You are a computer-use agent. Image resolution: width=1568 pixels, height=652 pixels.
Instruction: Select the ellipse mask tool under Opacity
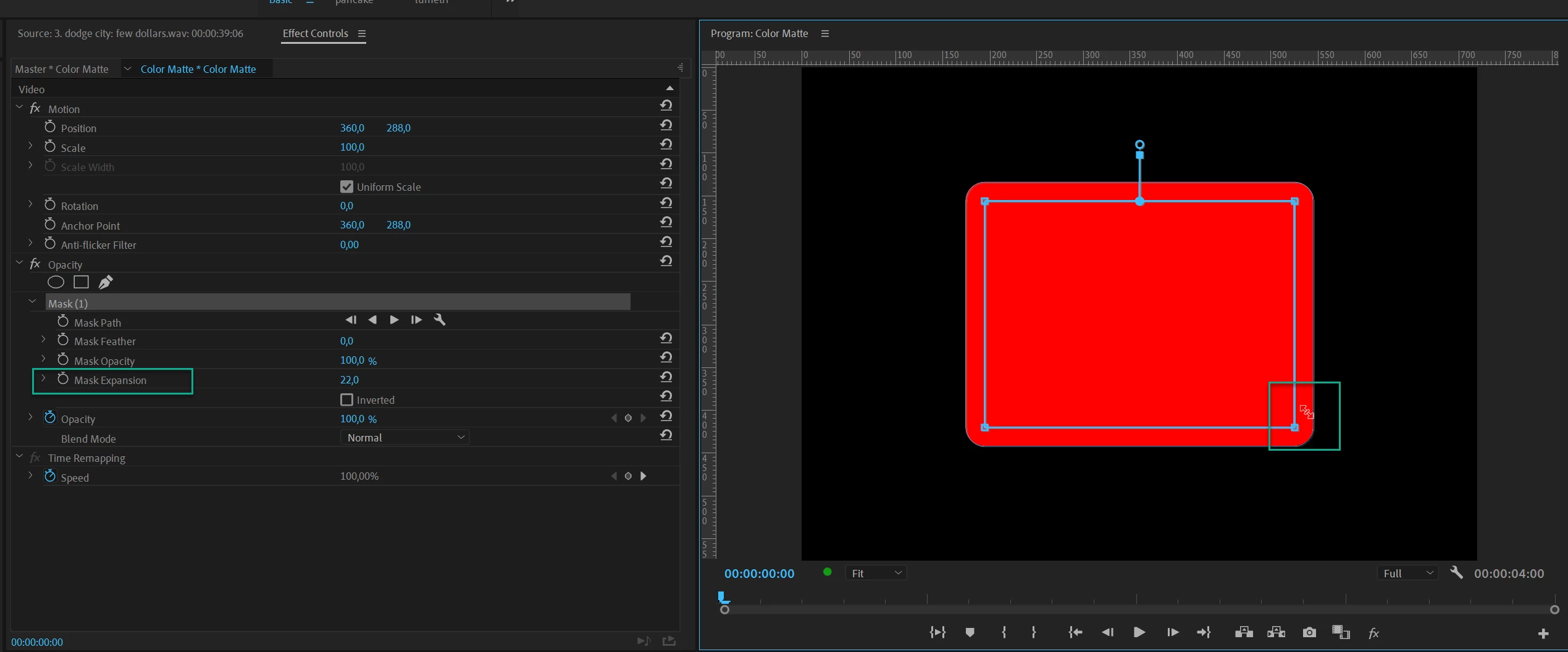coord(56,283)
